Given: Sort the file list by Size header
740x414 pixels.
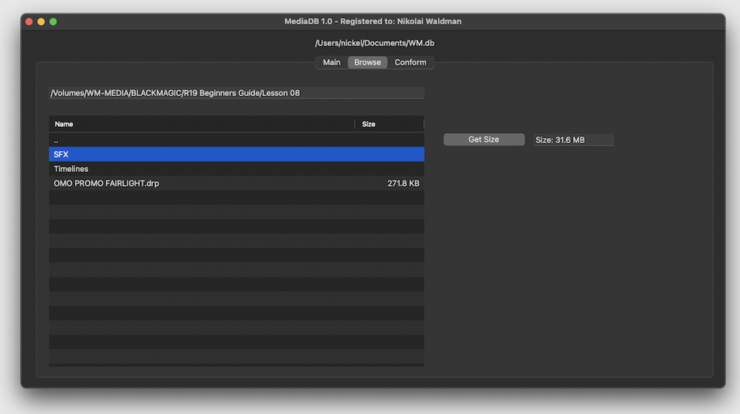Looking at the screenshot, I should (388, 124).
